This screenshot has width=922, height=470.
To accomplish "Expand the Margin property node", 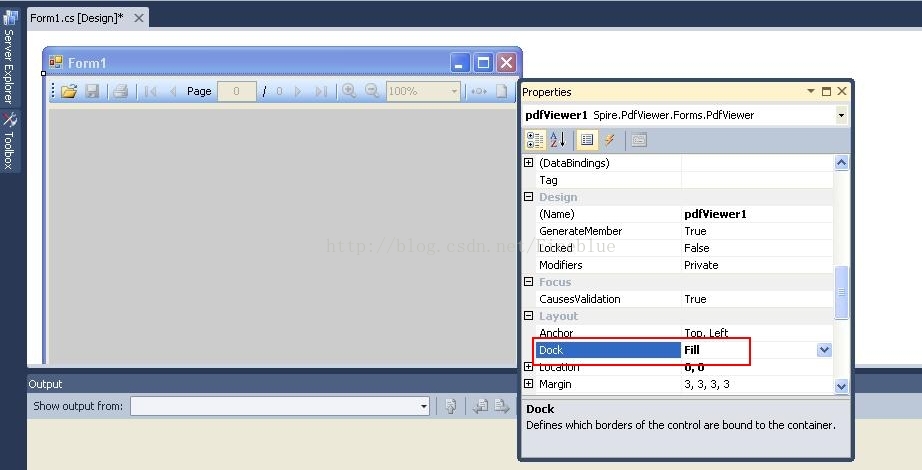I will (x=529, y=384).
